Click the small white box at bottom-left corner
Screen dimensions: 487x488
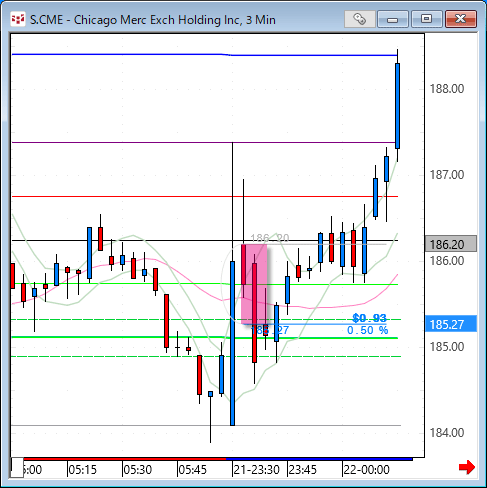coord(17,468)
